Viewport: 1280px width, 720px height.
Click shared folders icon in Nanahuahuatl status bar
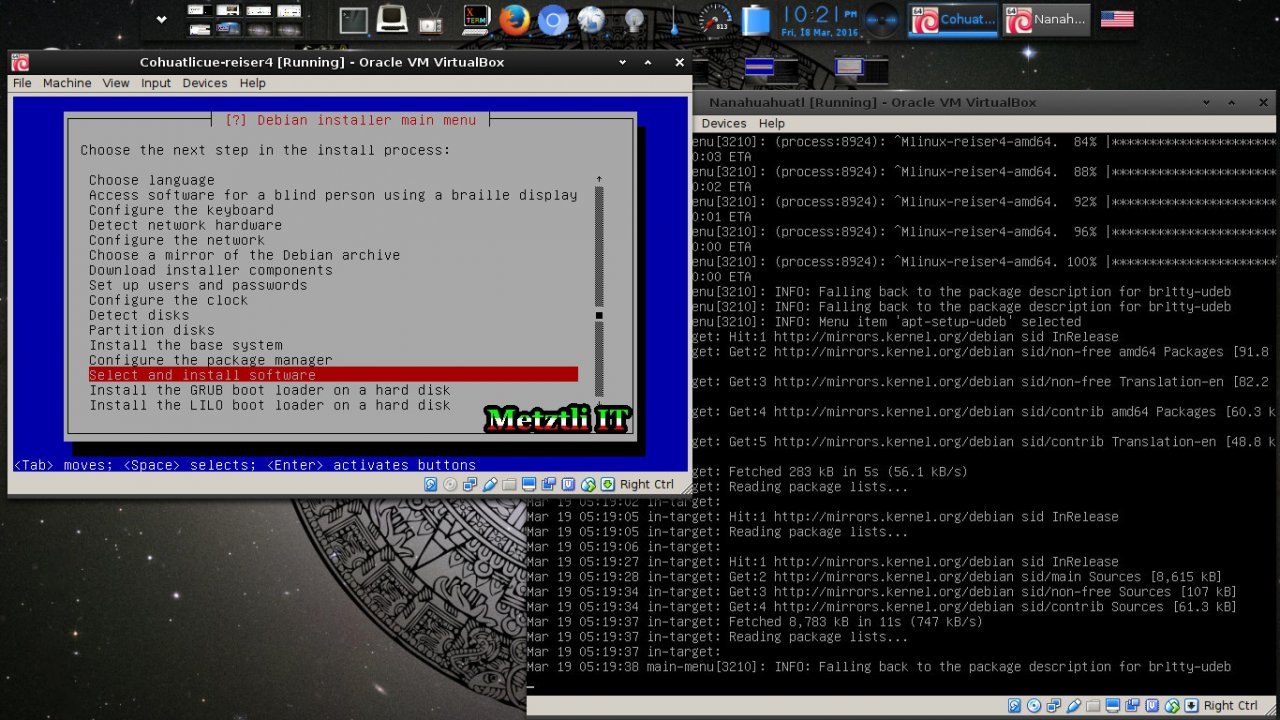[x=1093, y=705]
